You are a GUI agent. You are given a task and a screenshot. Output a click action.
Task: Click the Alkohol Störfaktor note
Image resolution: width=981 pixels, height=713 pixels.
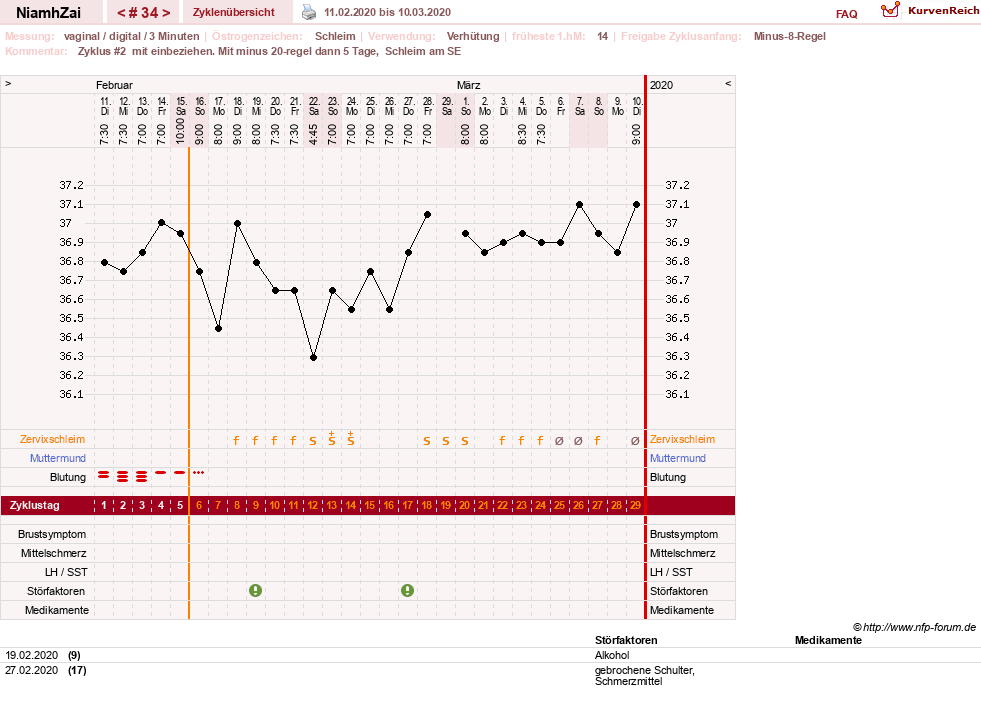(612, 655)
